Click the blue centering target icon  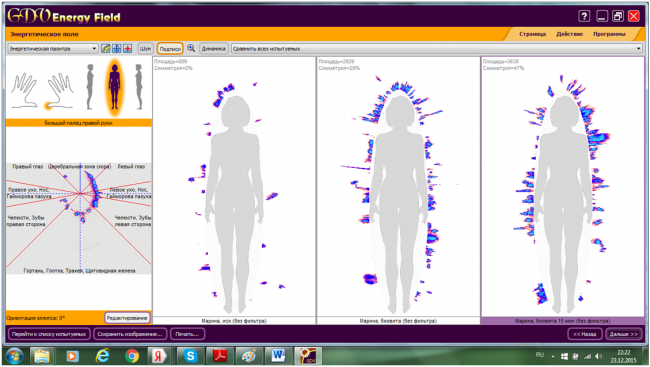click(116, 49)
